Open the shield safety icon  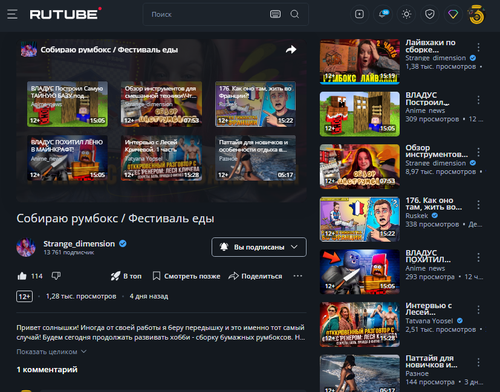[430, 14]
